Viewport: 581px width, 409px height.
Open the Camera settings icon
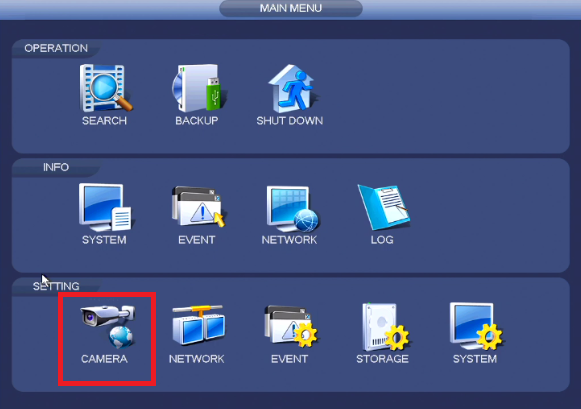[108, 326]
